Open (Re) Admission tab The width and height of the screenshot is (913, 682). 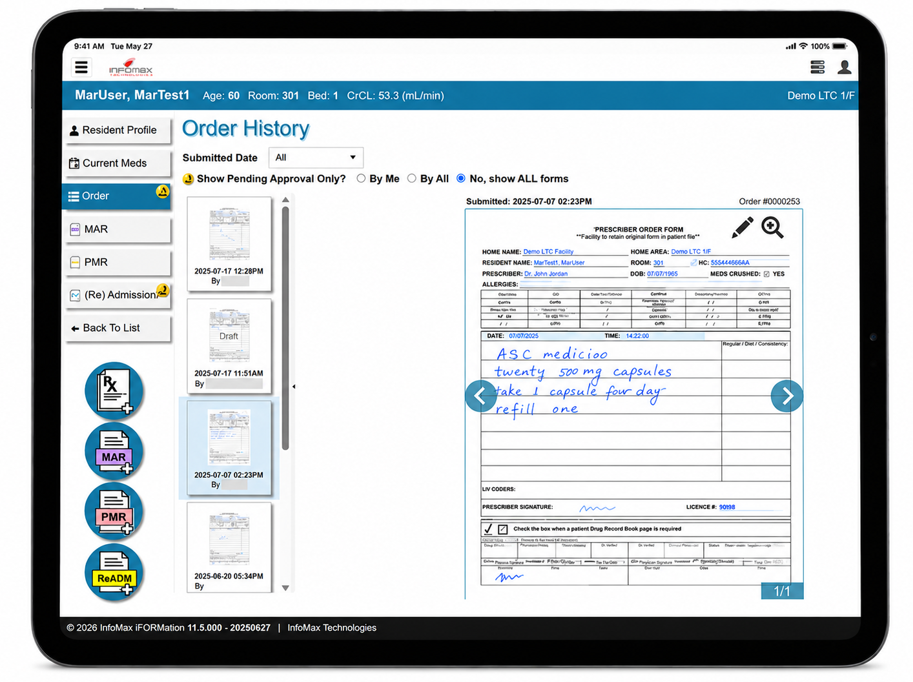(x=119, y=295)
